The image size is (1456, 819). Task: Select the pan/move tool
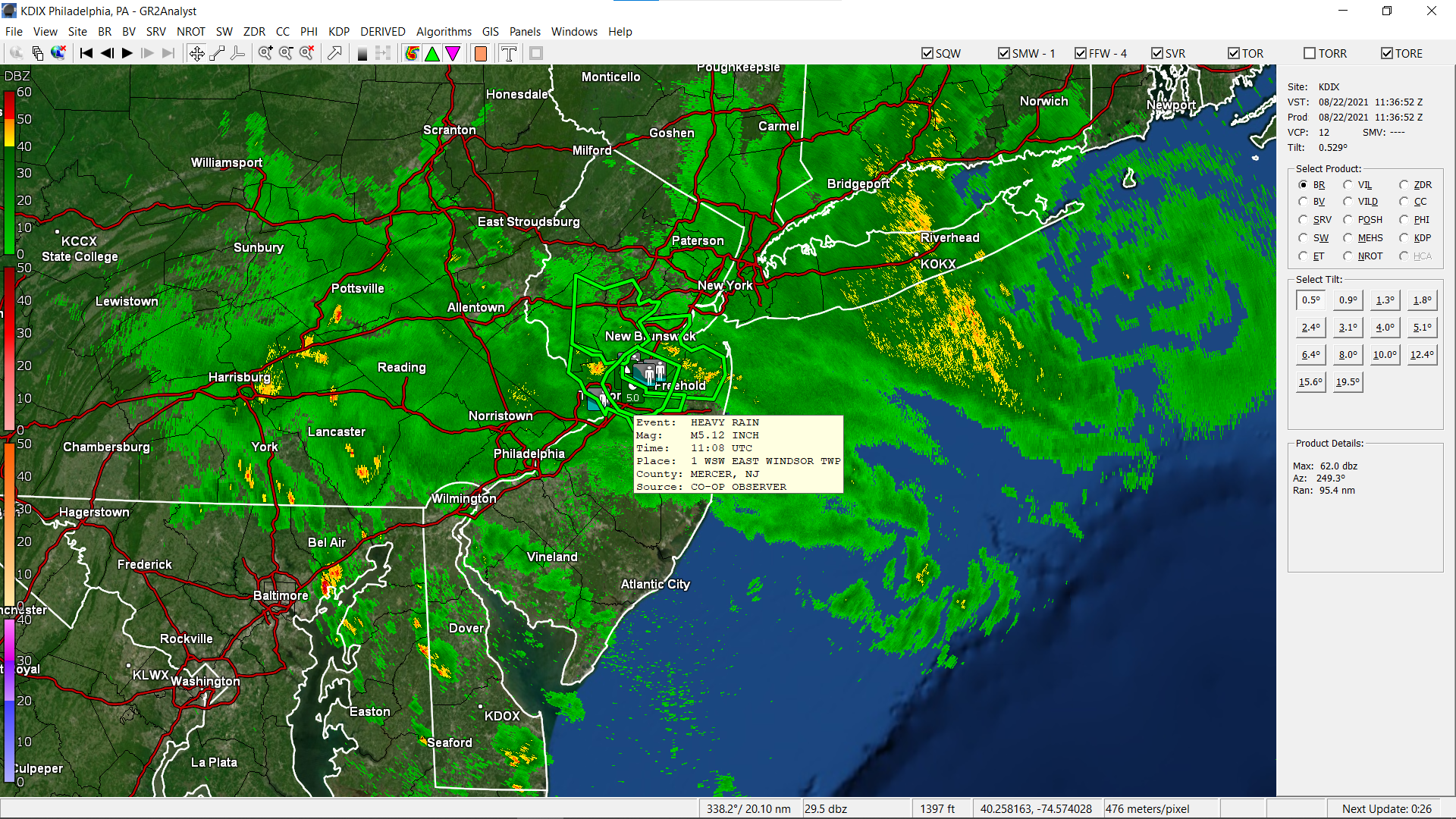196,53
